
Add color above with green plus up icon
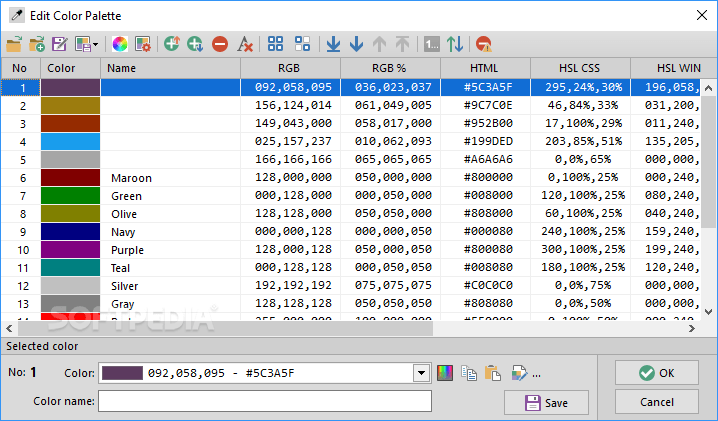coord(172,44)
